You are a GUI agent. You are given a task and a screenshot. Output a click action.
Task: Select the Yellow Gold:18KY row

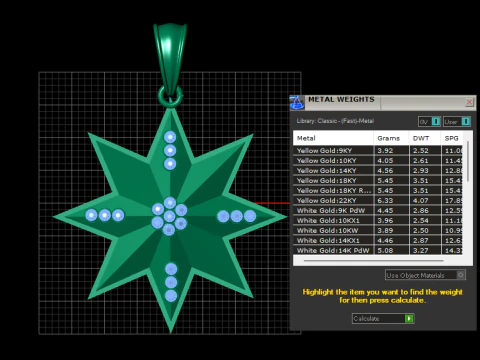pyautogui.click(x=378, y=181)
